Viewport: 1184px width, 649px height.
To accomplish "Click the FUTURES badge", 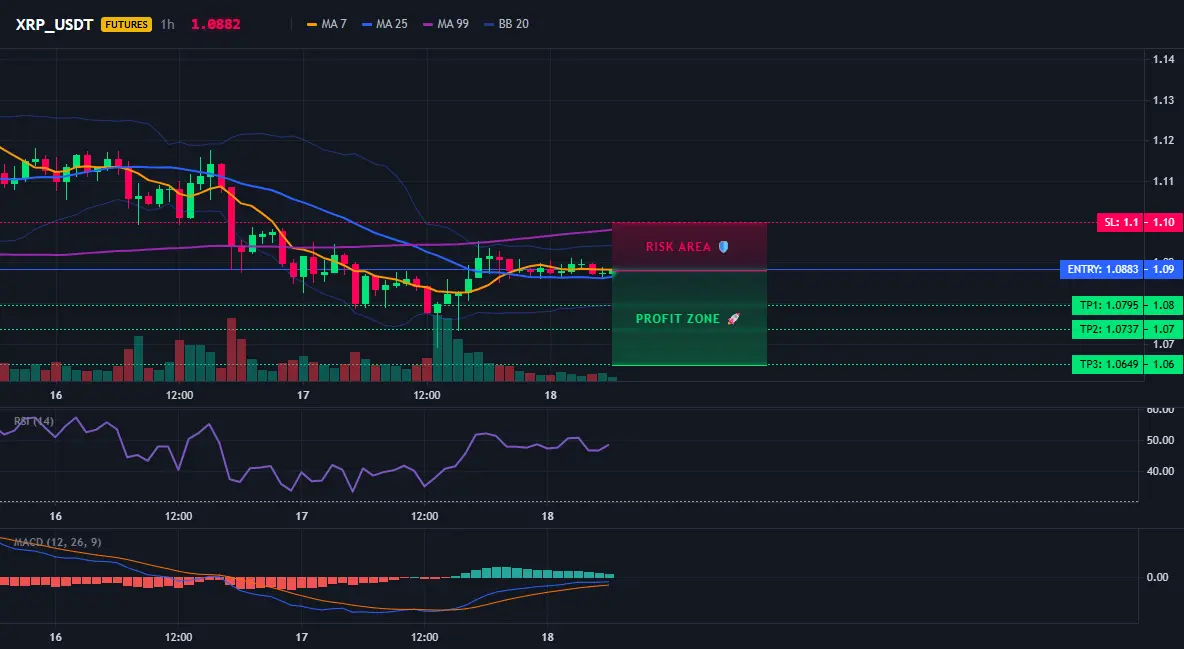I will (x=126, y=24).
